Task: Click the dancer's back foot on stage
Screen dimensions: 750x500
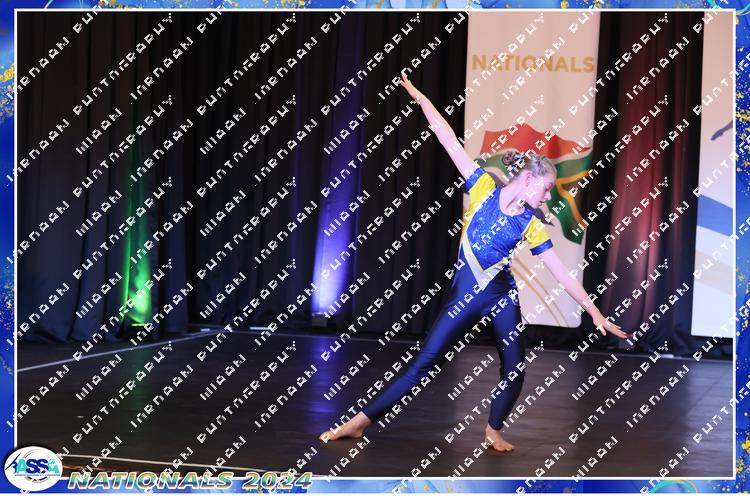Action: click(x=497, y=438)
